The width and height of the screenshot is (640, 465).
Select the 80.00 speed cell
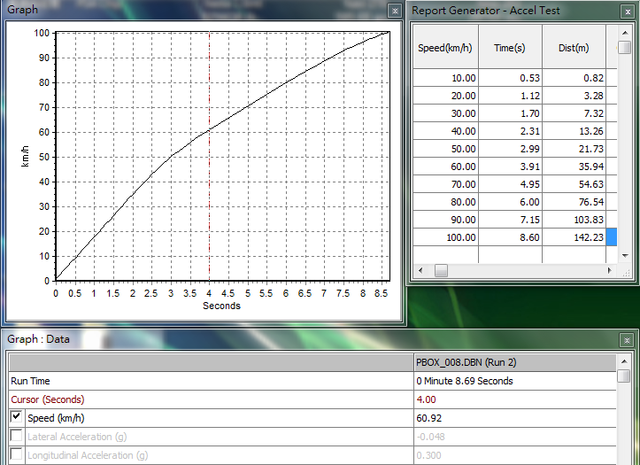(x=445, y=202)
